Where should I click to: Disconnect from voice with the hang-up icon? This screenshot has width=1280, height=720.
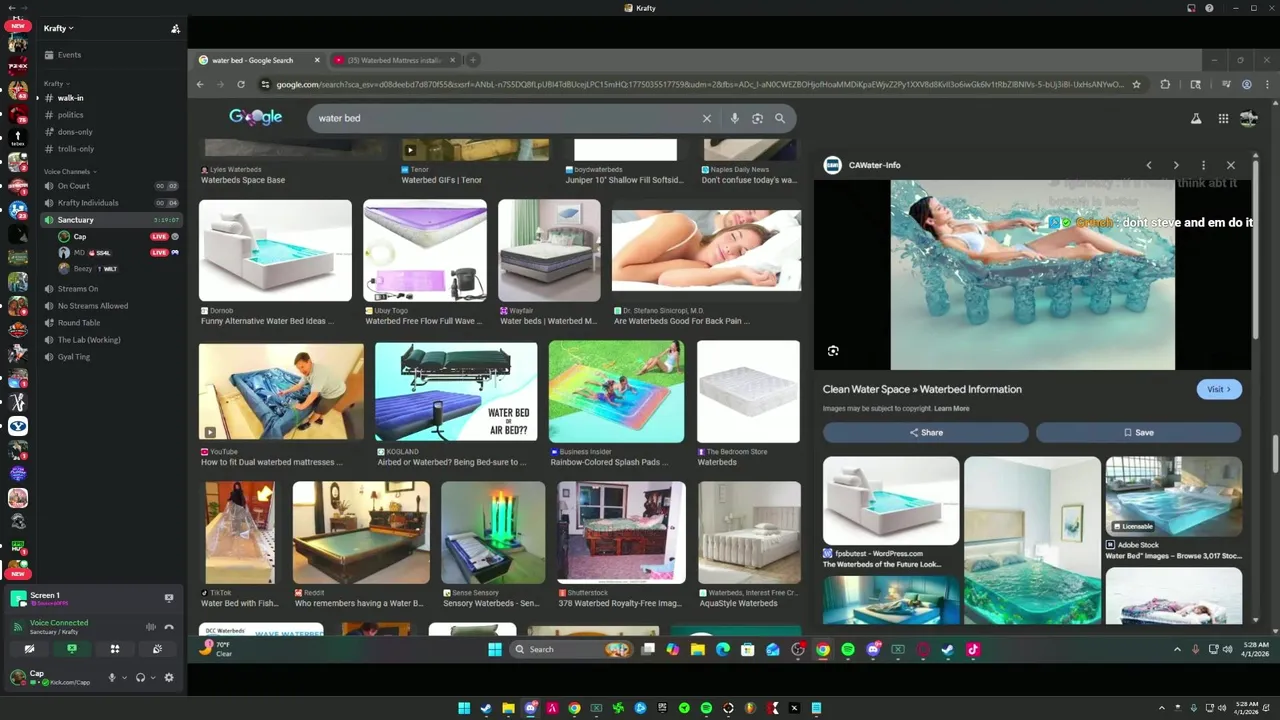(169, 627)
